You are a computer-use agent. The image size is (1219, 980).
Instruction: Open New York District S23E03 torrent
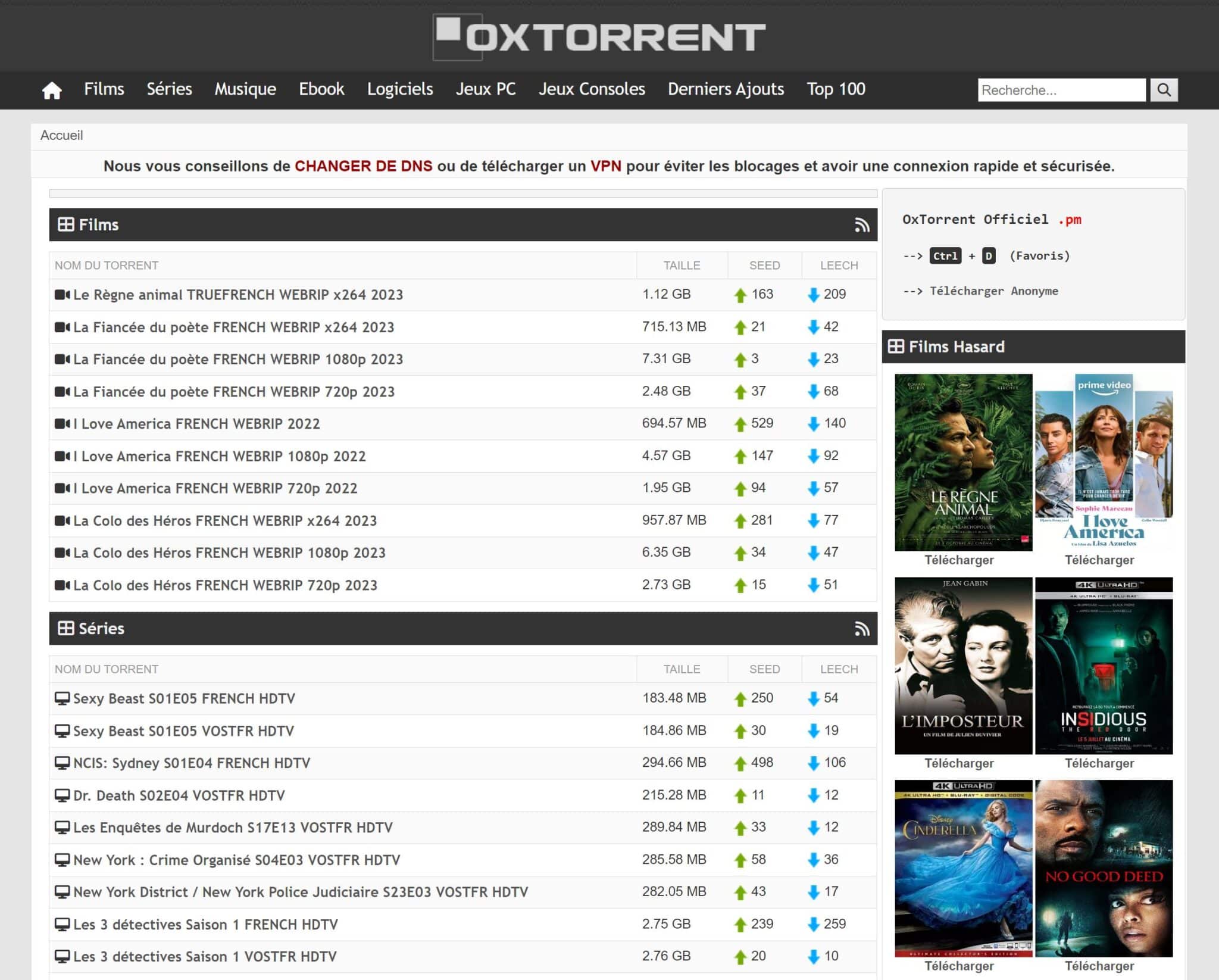[x=301, y=892]
